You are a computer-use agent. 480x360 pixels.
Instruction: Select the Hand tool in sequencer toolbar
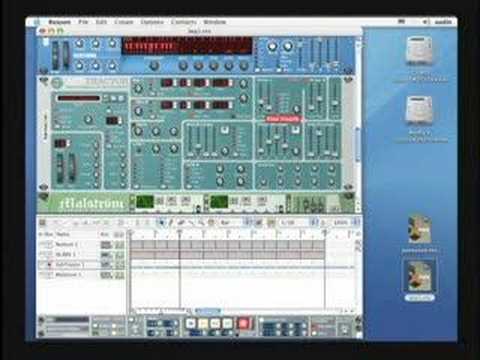pos(211,223)
